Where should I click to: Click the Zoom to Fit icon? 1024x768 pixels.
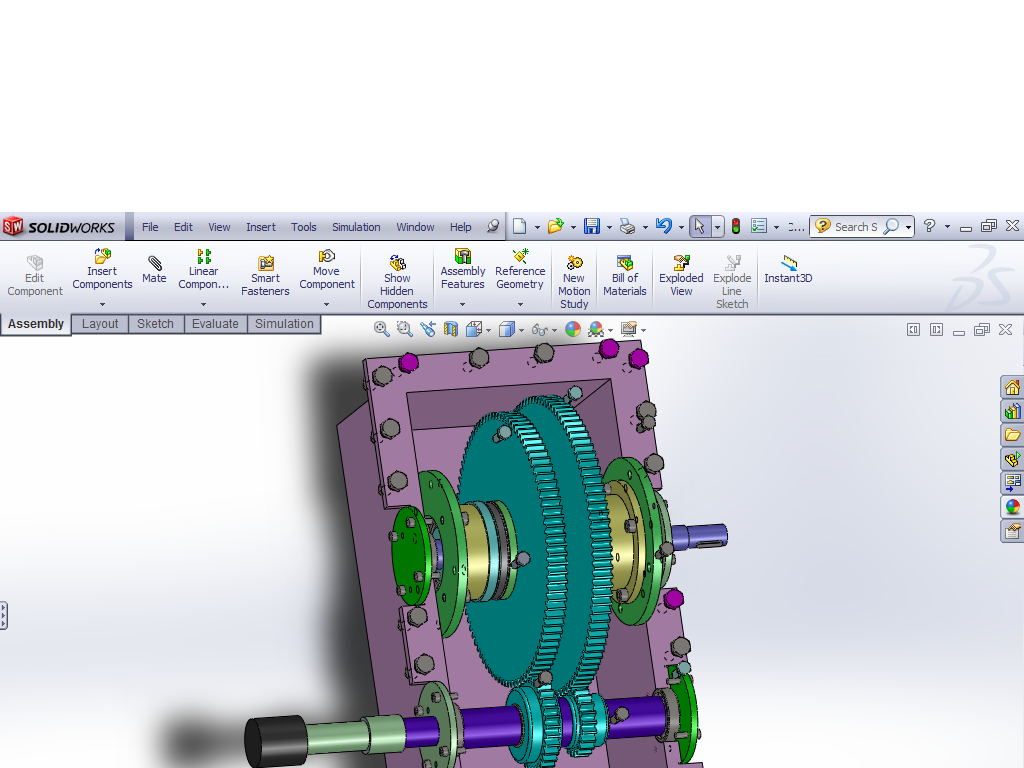(x=381, y=329)
